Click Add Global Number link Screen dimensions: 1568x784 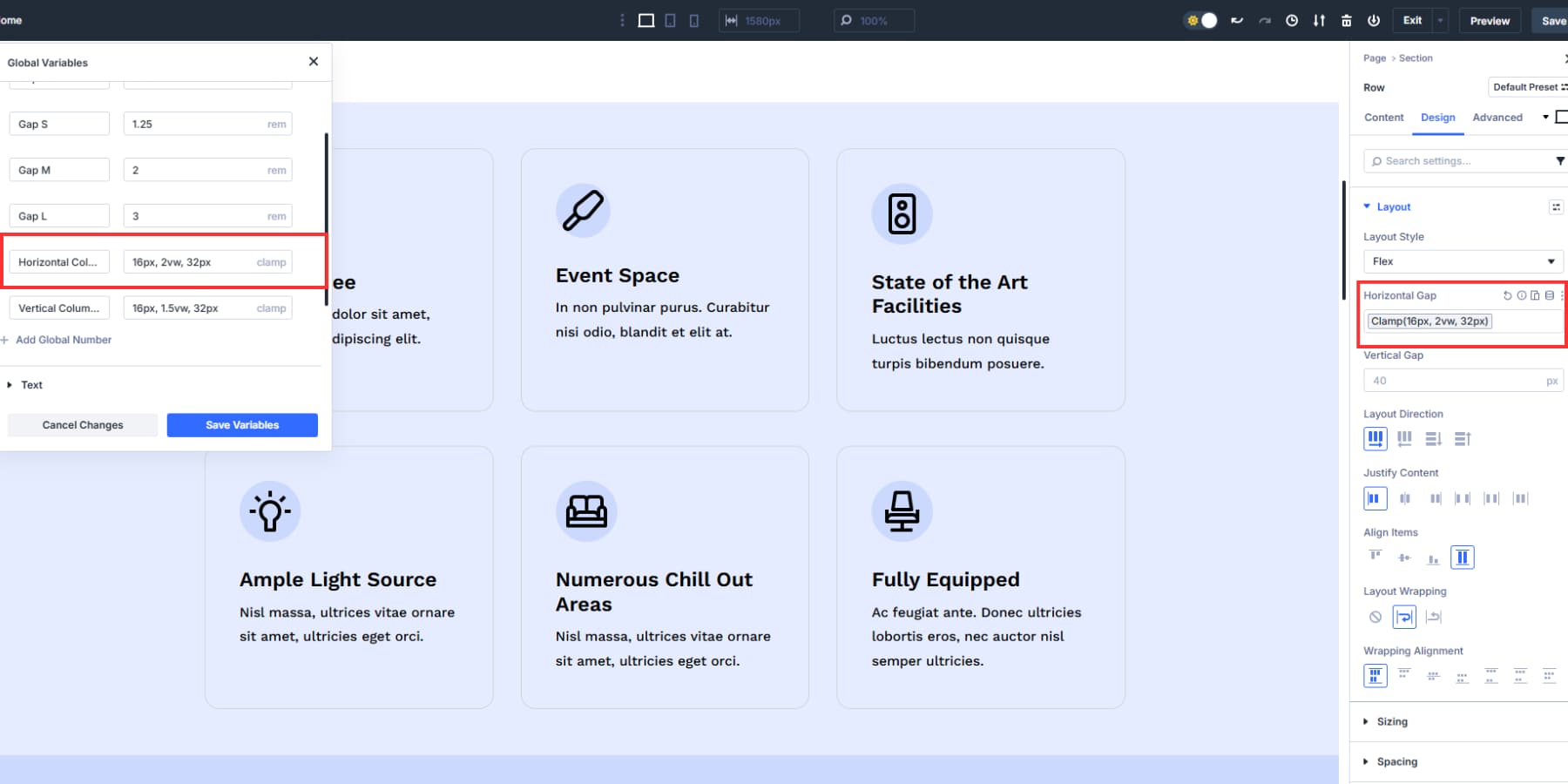tap(63, 340)
